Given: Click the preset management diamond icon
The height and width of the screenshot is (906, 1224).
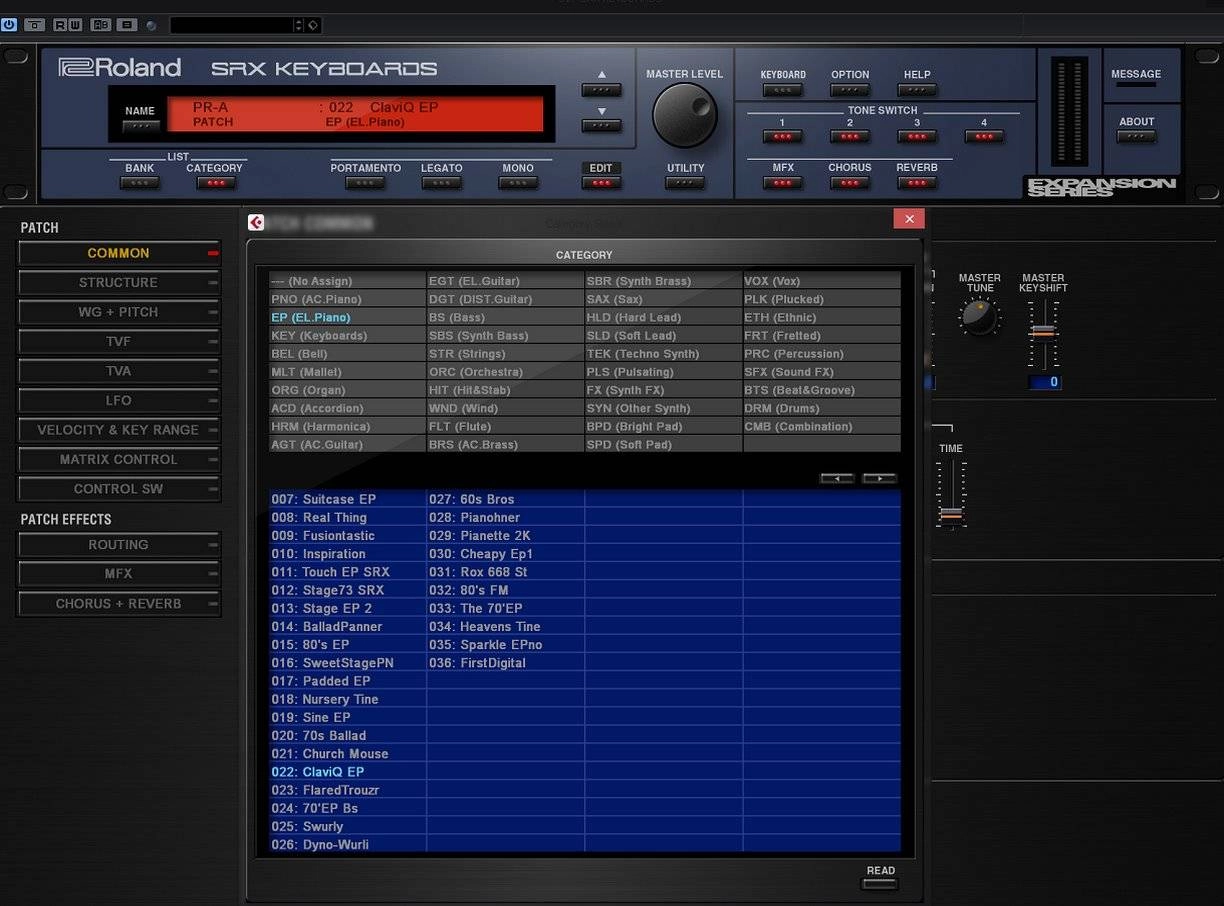Looking at the screenshot, I should (312, 24).
